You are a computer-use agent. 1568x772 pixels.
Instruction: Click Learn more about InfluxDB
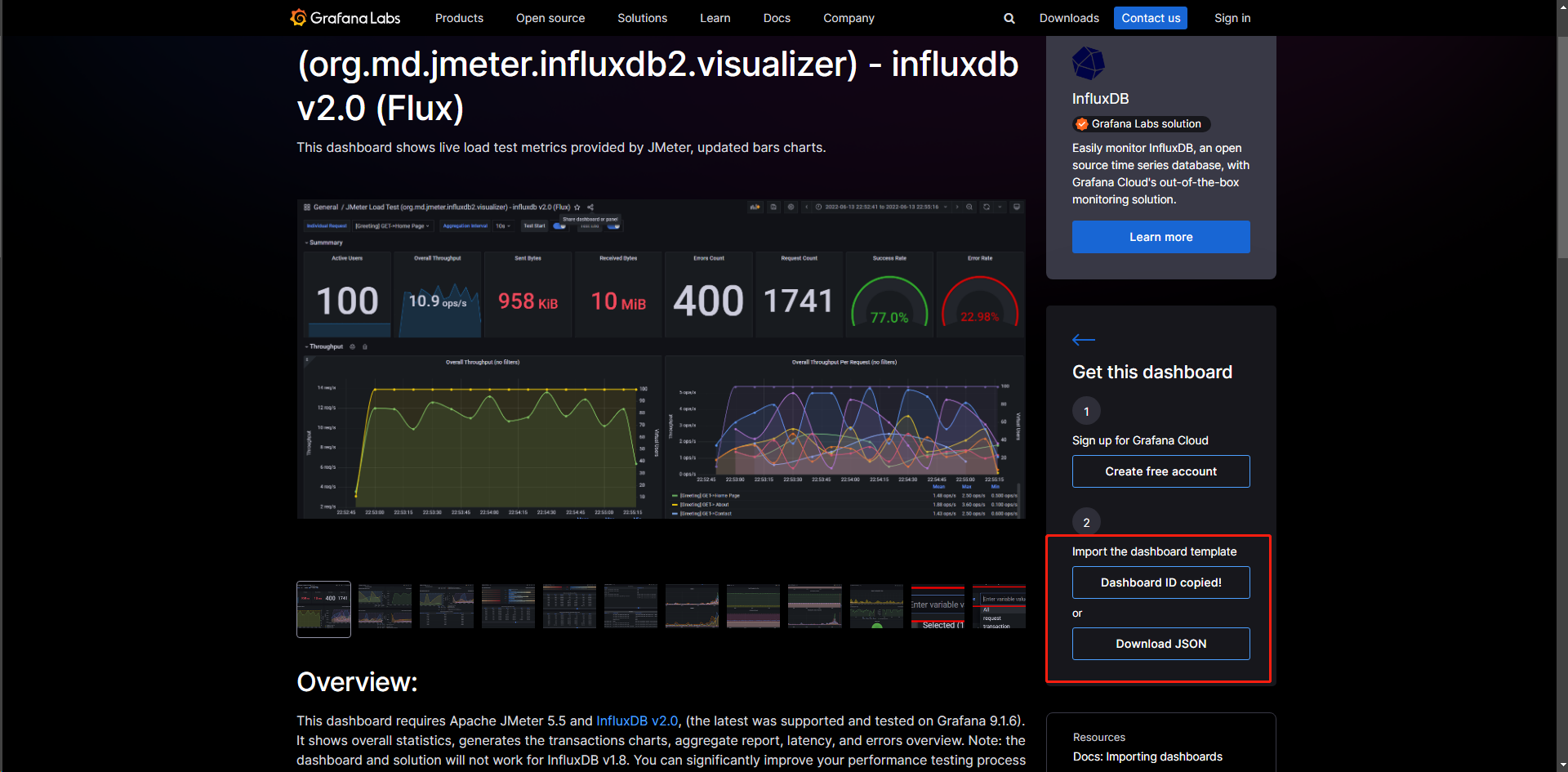pos(1160,237)
